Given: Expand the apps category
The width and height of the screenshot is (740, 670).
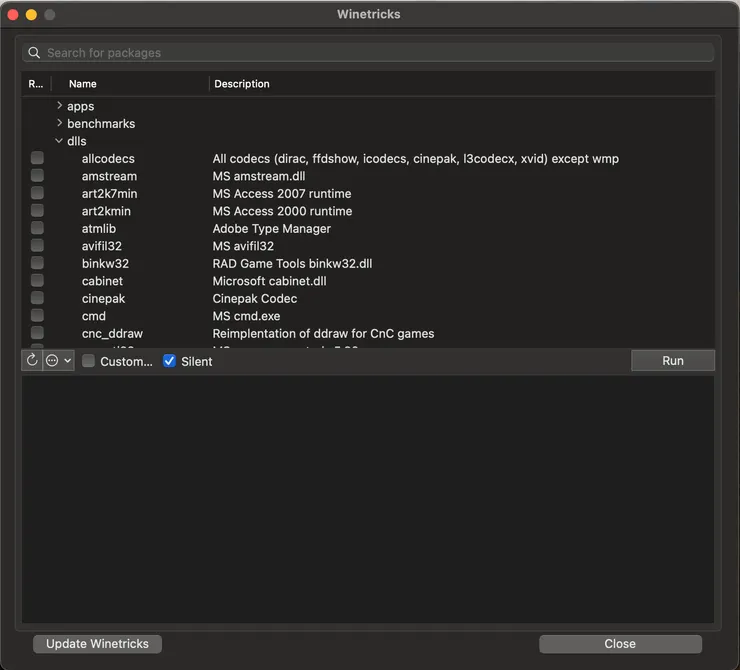Looking at the screenshot, I should click(x=59, y=106).
